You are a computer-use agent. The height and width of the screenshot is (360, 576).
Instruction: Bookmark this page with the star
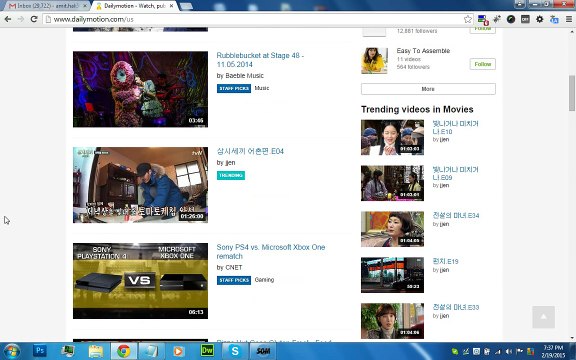467,19
